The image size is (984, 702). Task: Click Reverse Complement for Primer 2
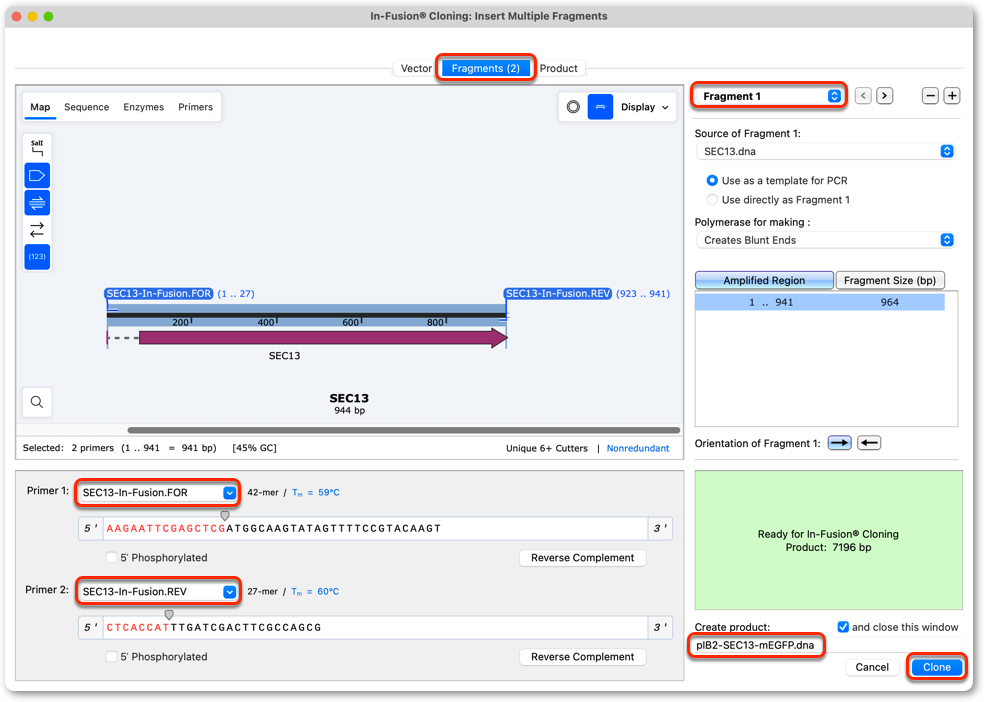582,657
